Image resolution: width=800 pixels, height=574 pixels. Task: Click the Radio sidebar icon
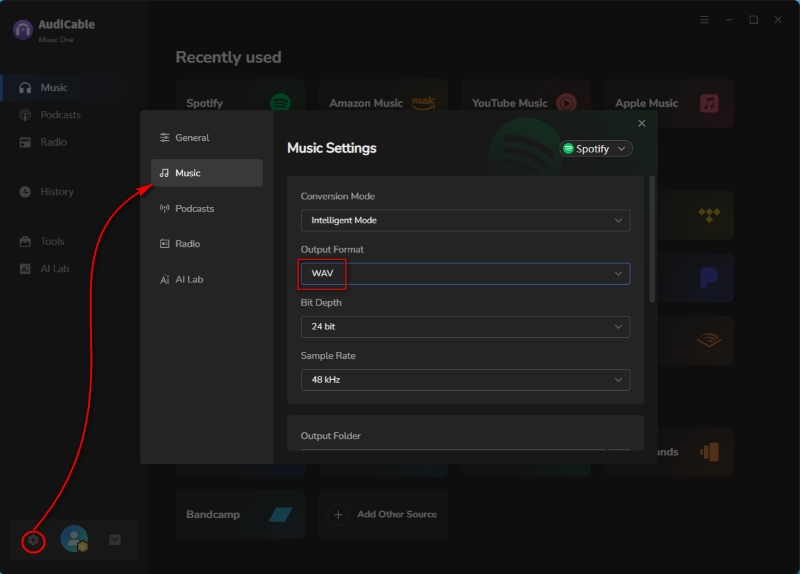(x=25, y=142)
